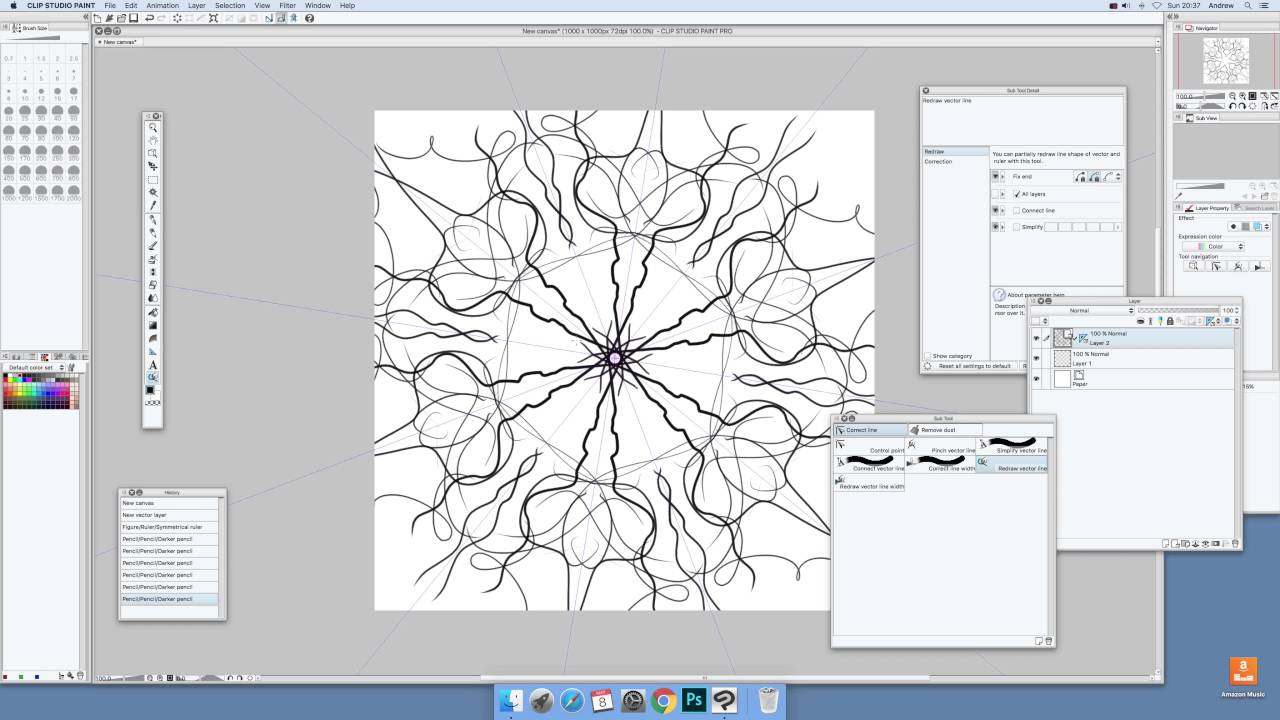Choose the Correct line width sub tool
The height and width of the screenshot is (720, 1280).
point(941,463)
